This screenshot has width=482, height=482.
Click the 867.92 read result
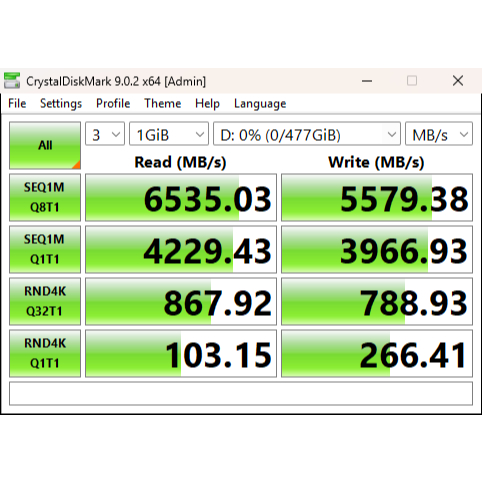(x=181, y=301)
